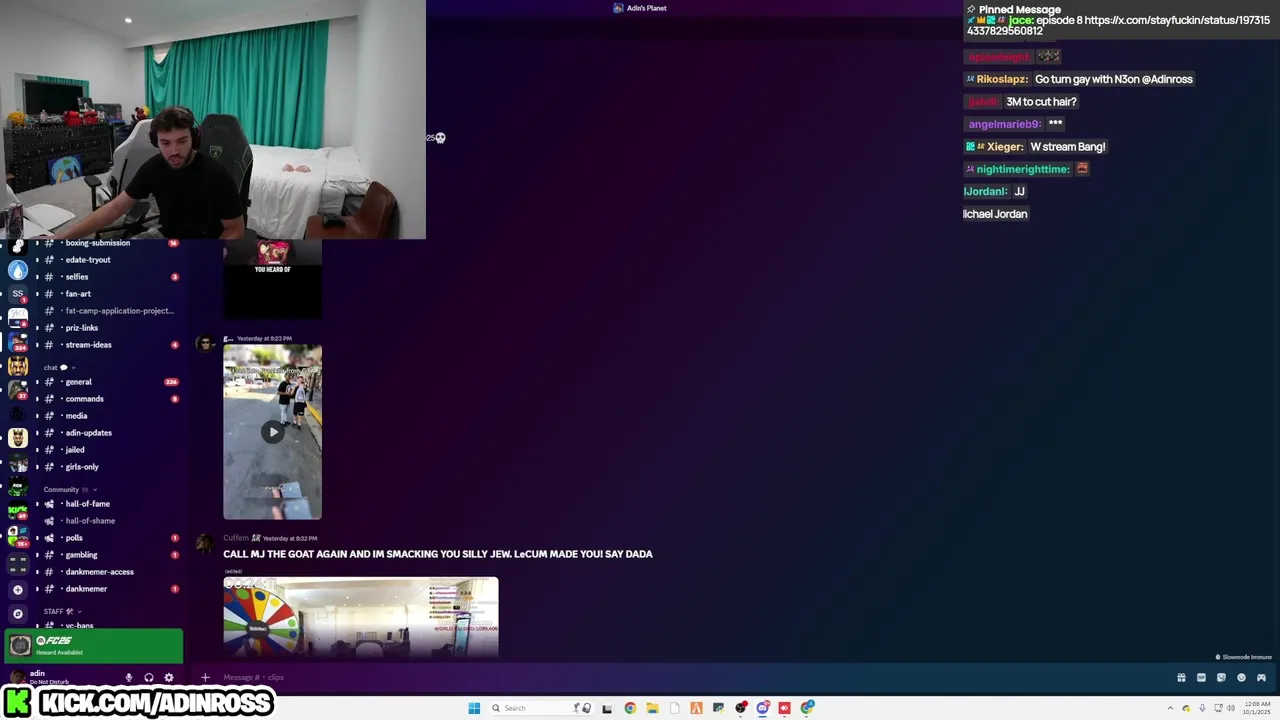Open the jailed channel
Image resolution: width=1280 pixels, height=720 pixels.
point(75,450)
